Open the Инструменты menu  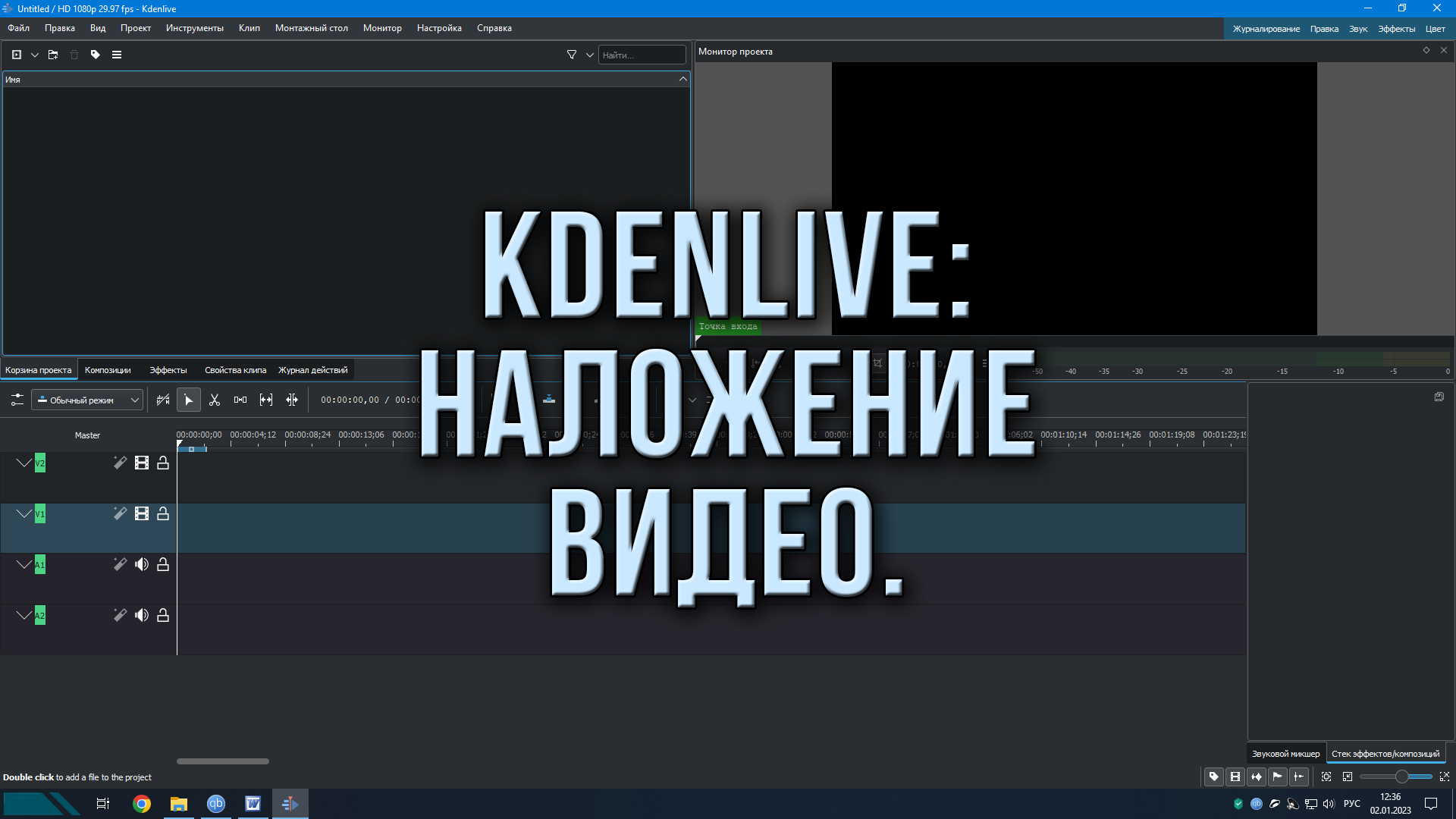click(195, 28)
